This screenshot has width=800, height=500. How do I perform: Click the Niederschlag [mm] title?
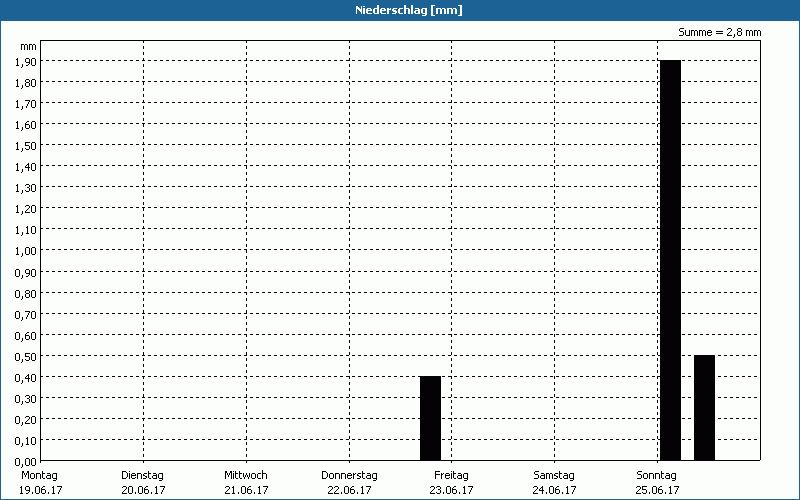click(409, 10)
